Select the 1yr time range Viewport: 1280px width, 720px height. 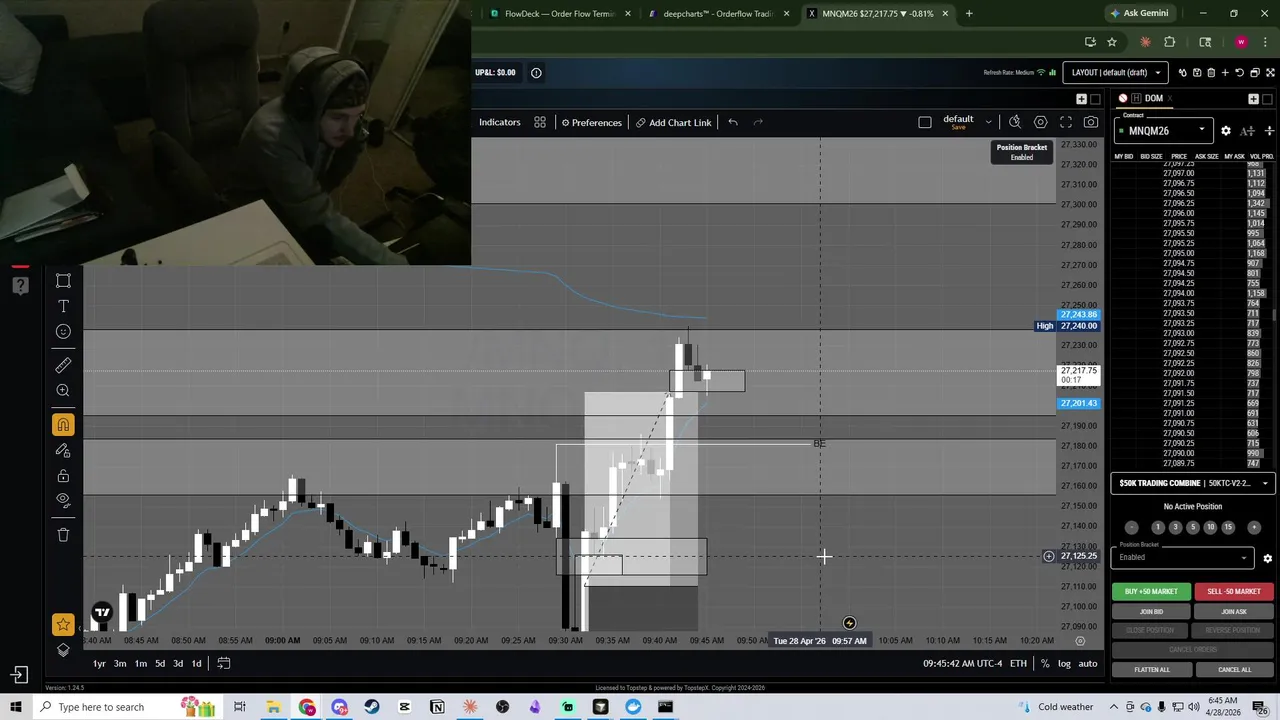99,663
